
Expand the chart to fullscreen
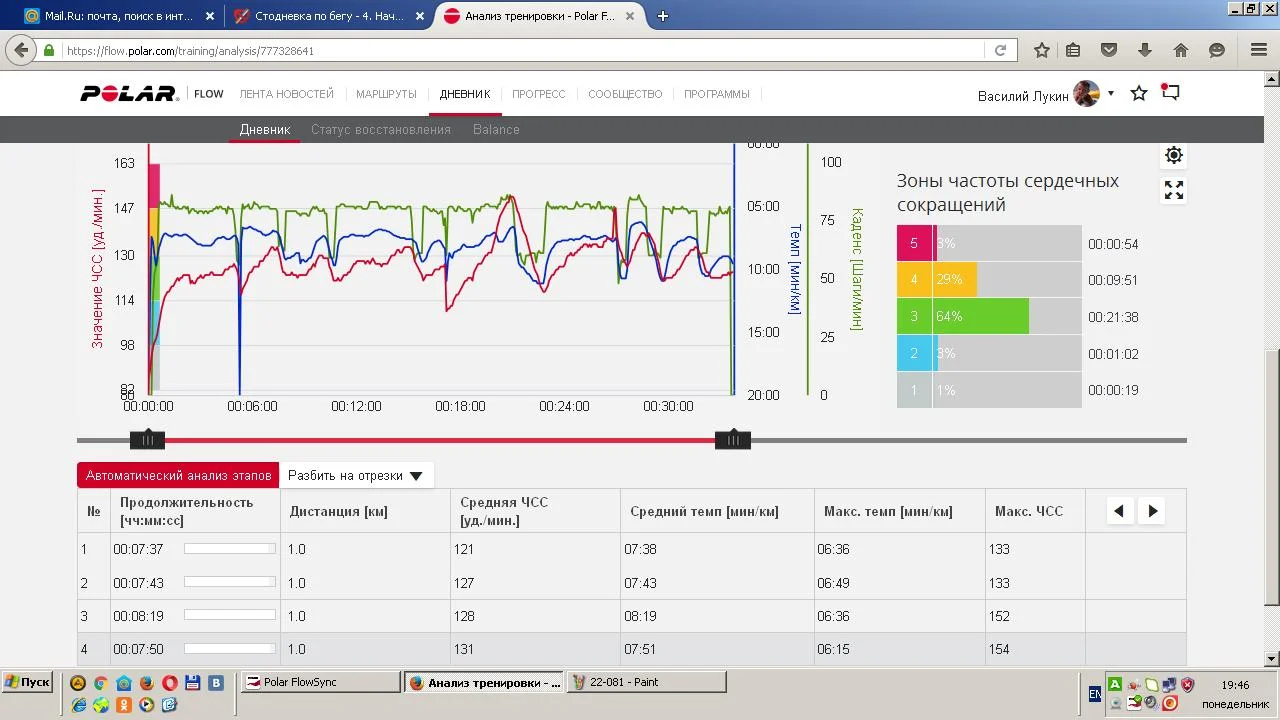1174,190
